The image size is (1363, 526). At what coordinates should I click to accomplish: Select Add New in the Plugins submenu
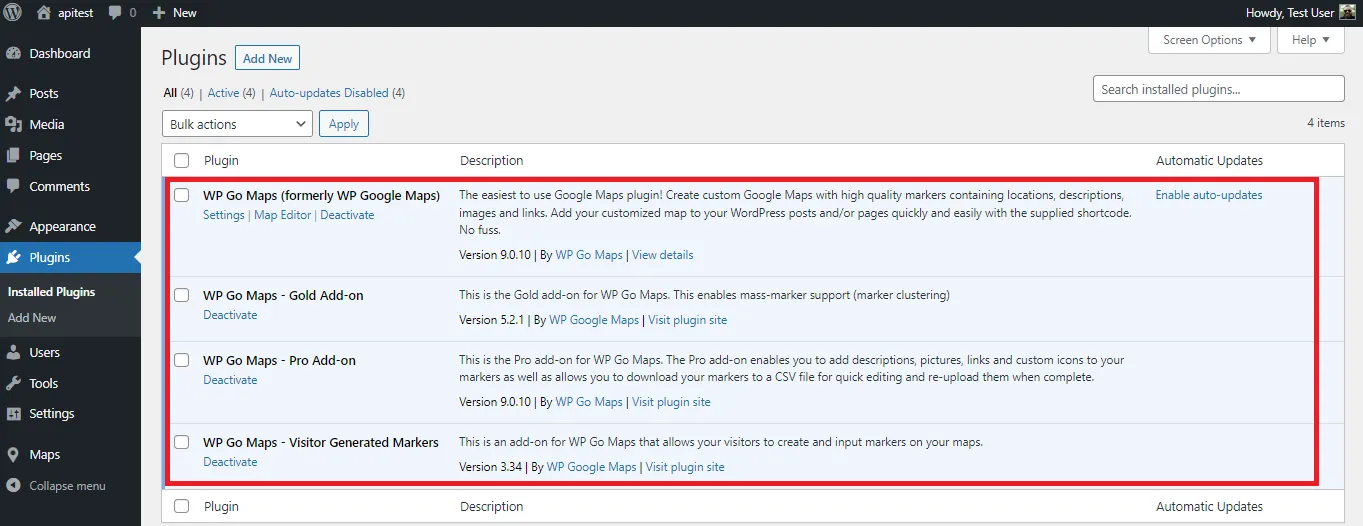[x=32, y=318]
